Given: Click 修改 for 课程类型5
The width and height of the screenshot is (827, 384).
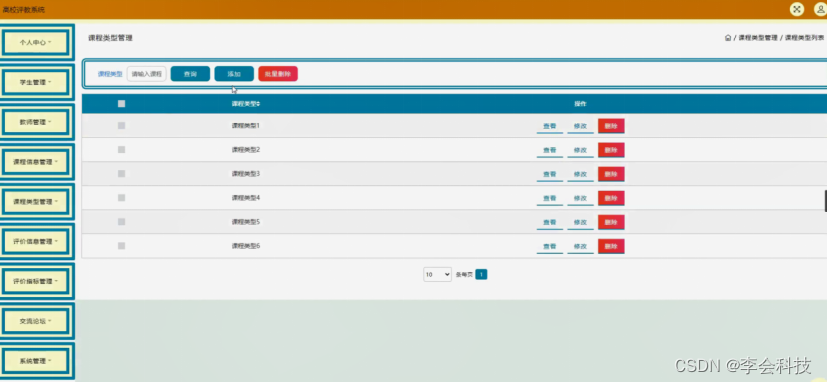Looking at the screenshot, I should click(580, 223).
